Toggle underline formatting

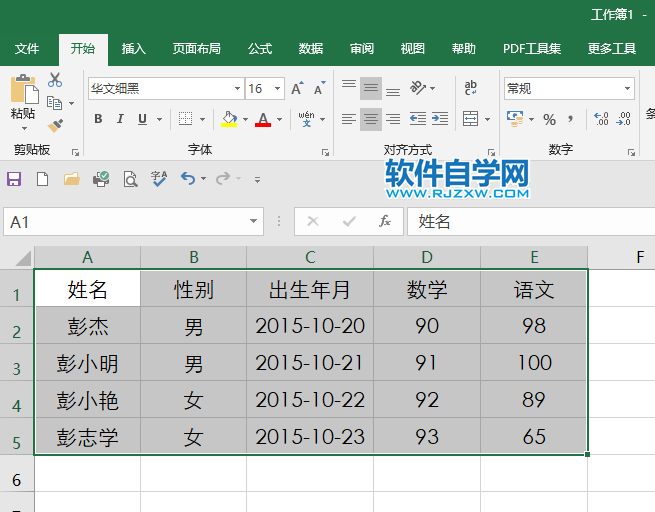[142, 119]
